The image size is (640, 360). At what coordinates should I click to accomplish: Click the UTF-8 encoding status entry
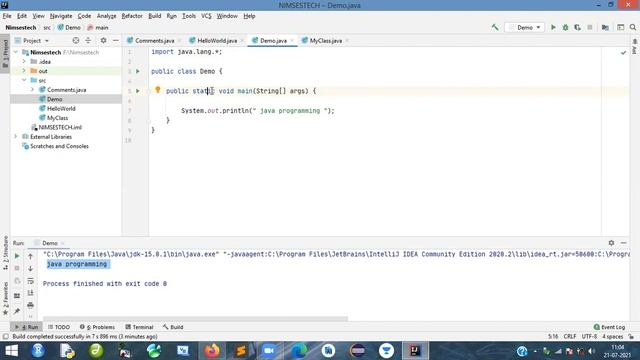point(589,337)
